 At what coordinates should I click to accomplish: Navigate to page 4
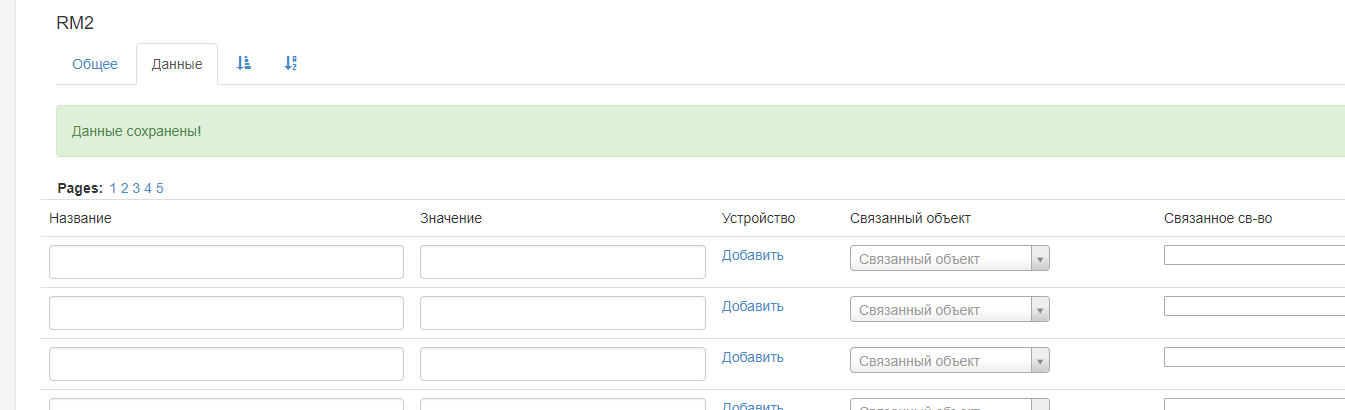click(148, 188)
